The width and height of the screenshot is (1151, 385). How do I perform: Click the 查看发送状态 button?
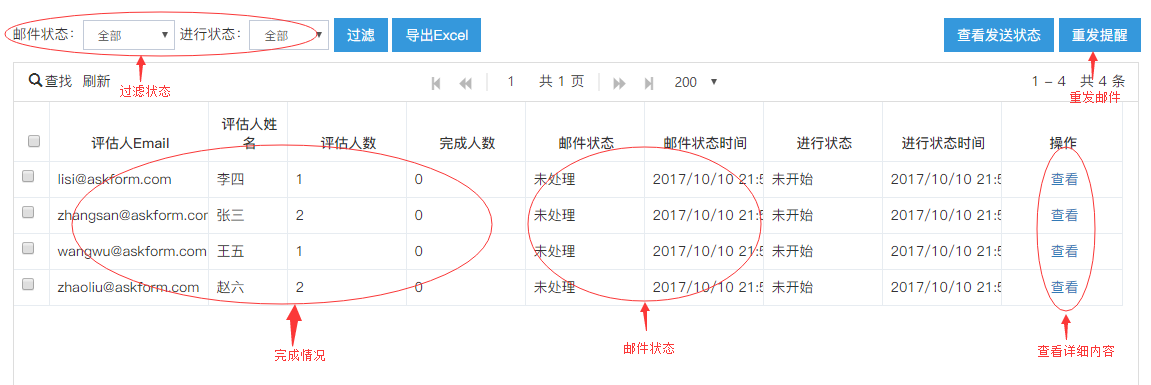(998, 35)
